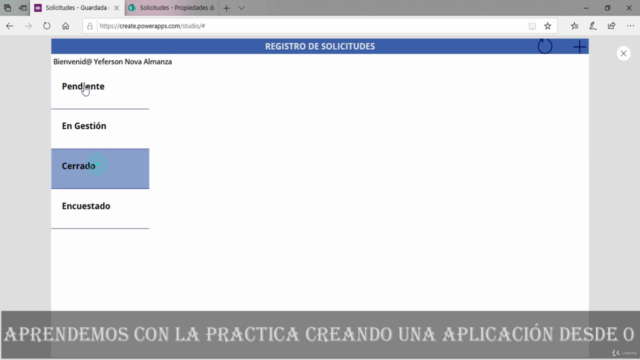Open set-aside tabs icon

click(7, 8)
